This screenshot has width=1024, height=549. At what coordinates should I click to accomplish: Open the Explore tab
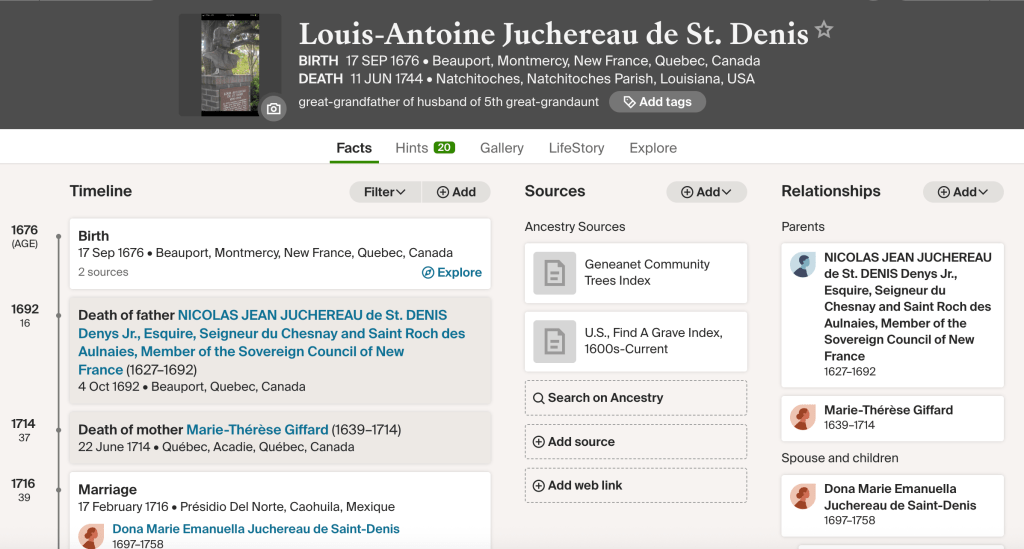(x=653, y=148)
